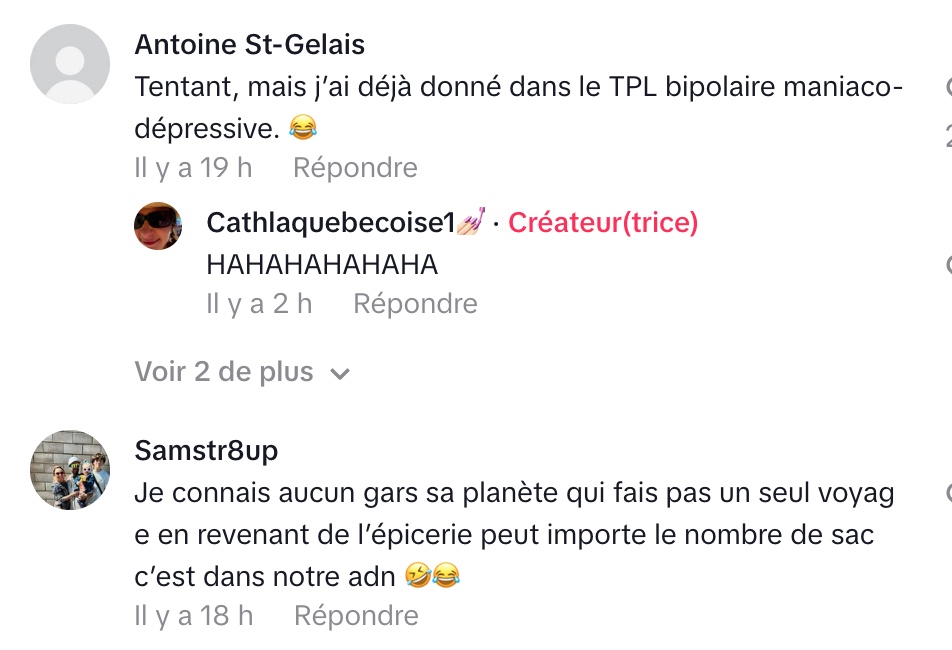The image size is (952, 650).
Task: Expand replies with the chevron arrow
Action: coord(340,374)
